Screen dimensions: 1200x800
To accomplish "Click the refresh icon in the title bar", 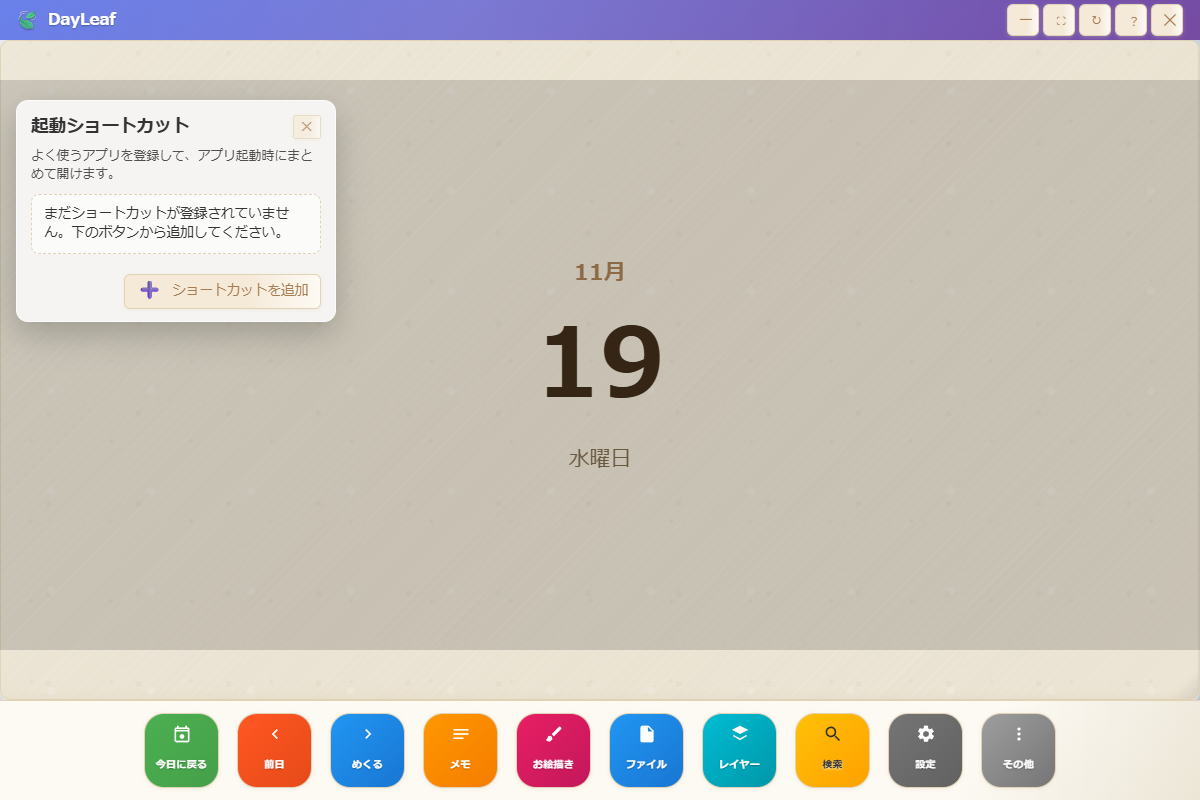I will tap(1094, 20).
